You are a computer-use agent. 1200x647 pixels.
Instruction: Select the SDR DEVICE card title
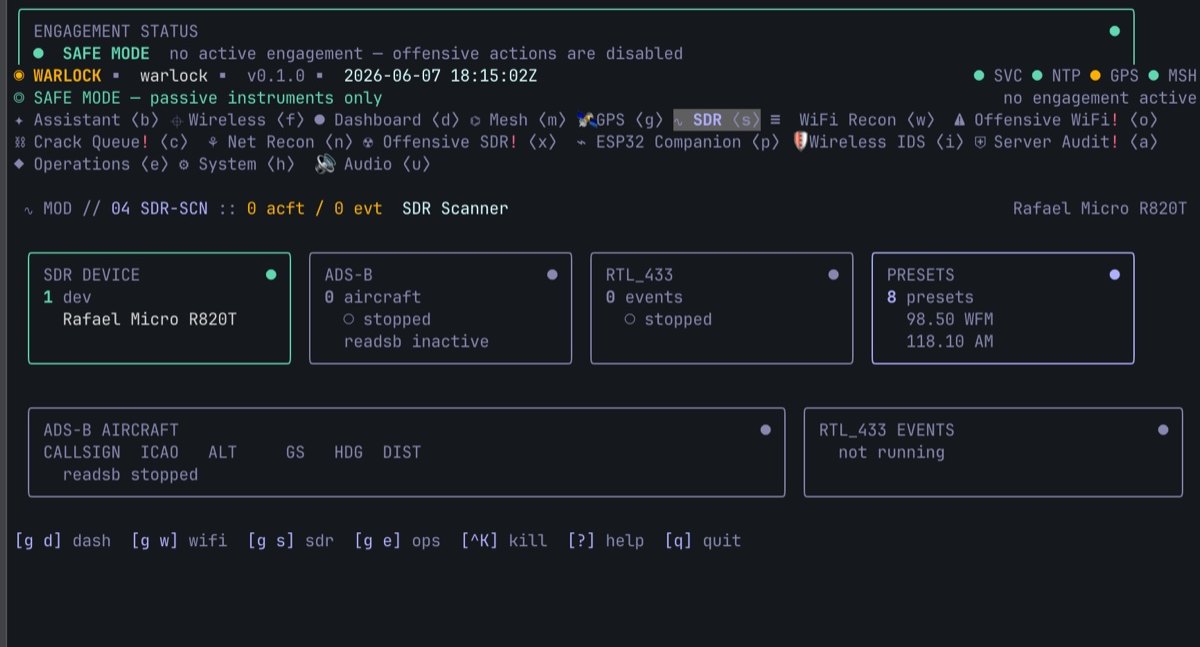coord(92,274)
